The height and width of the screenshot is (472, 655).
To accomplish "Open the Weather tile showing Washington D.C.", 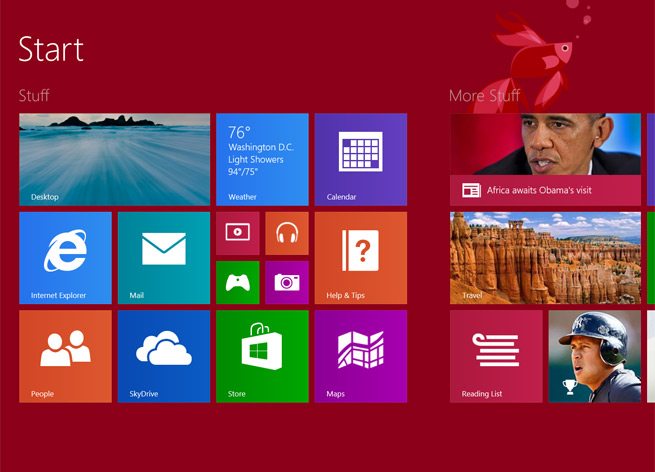I will [x=262, y=159].
